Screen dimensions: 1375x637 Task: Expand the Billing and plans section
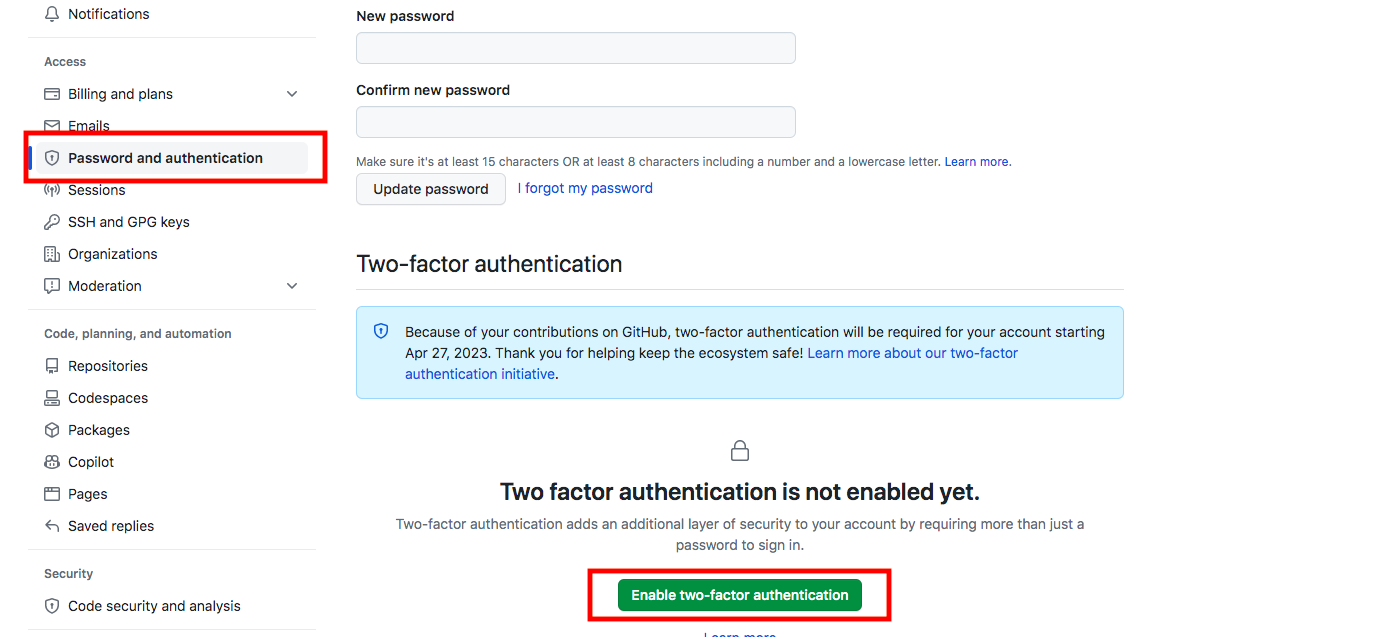pos(291,93)
